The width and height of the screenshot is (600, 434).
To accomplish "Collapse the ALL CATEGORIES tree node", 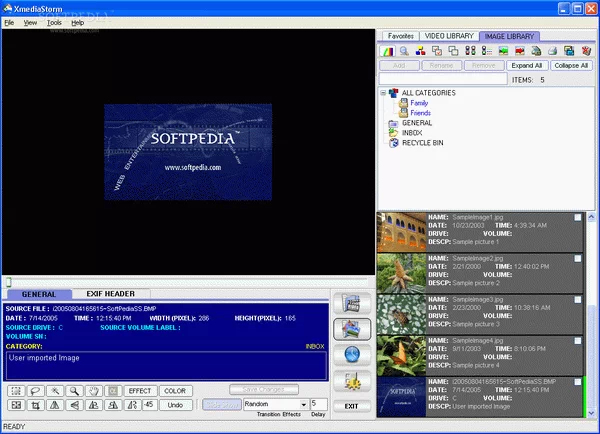I will coord(383,93).
